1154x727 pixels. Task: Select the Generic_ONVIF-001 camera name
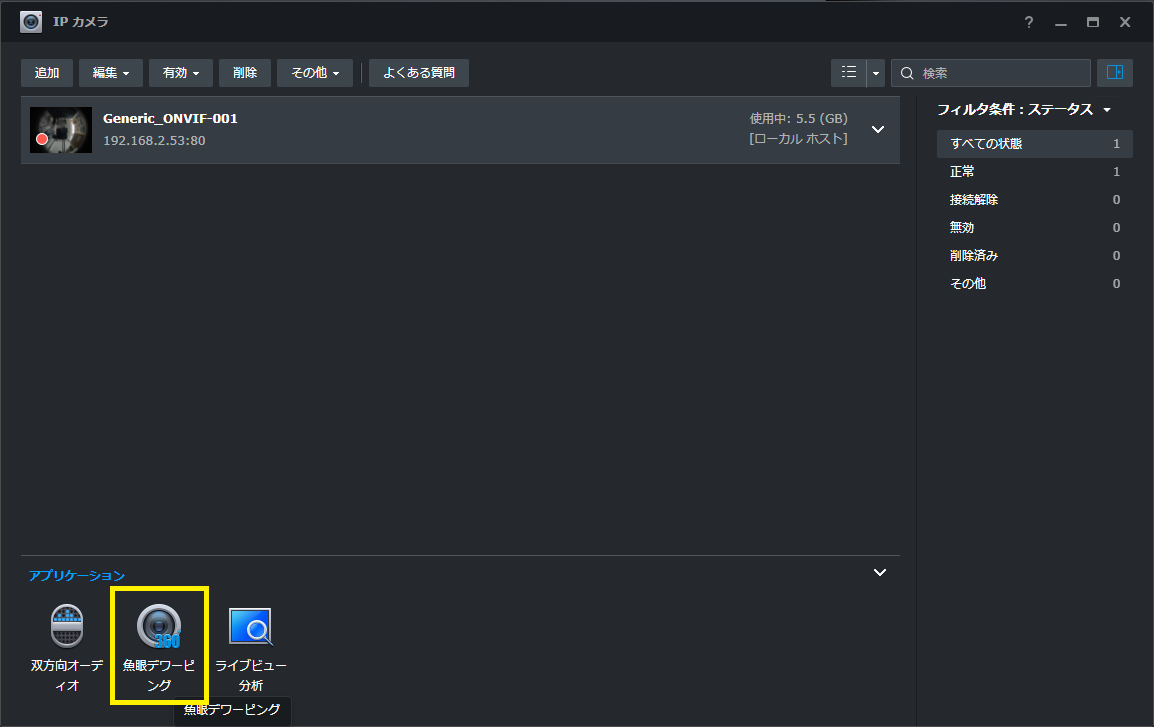(170, 118)
